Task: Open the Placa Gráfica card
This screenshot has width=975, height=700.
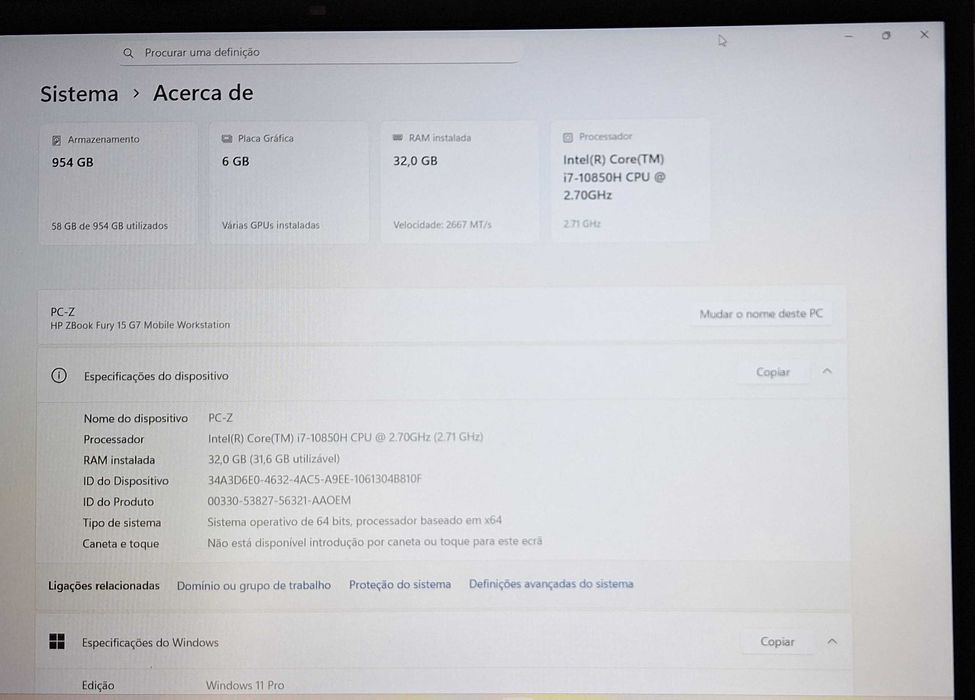Action: (289, 182)
